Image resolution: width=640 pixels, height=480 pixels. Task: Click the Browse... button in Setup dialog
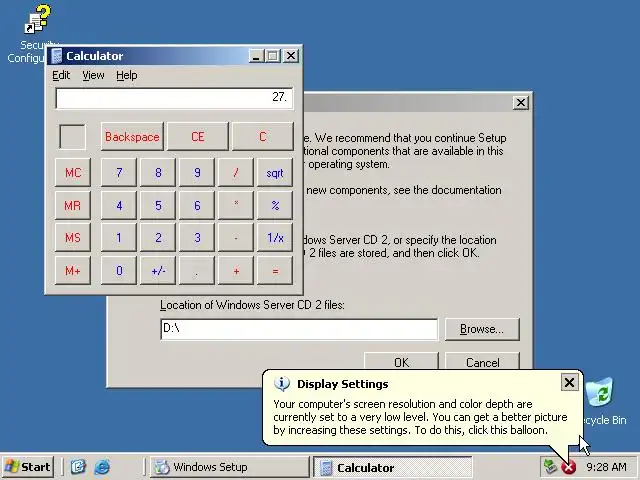(482, 329)
